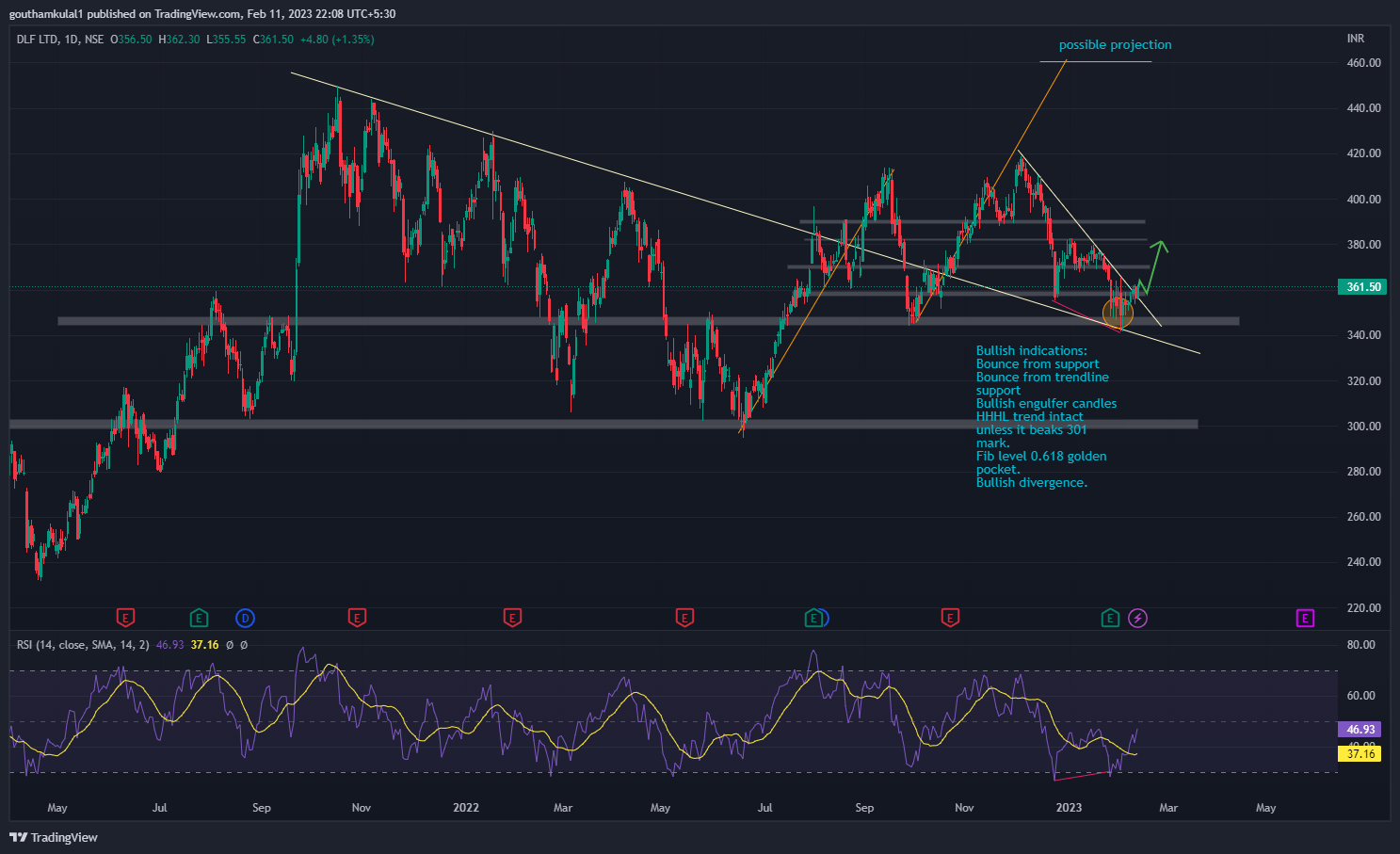This screenshot has height=854, width=1400.
Task: Click the green 361.50 current price label
Action: 1362,287
